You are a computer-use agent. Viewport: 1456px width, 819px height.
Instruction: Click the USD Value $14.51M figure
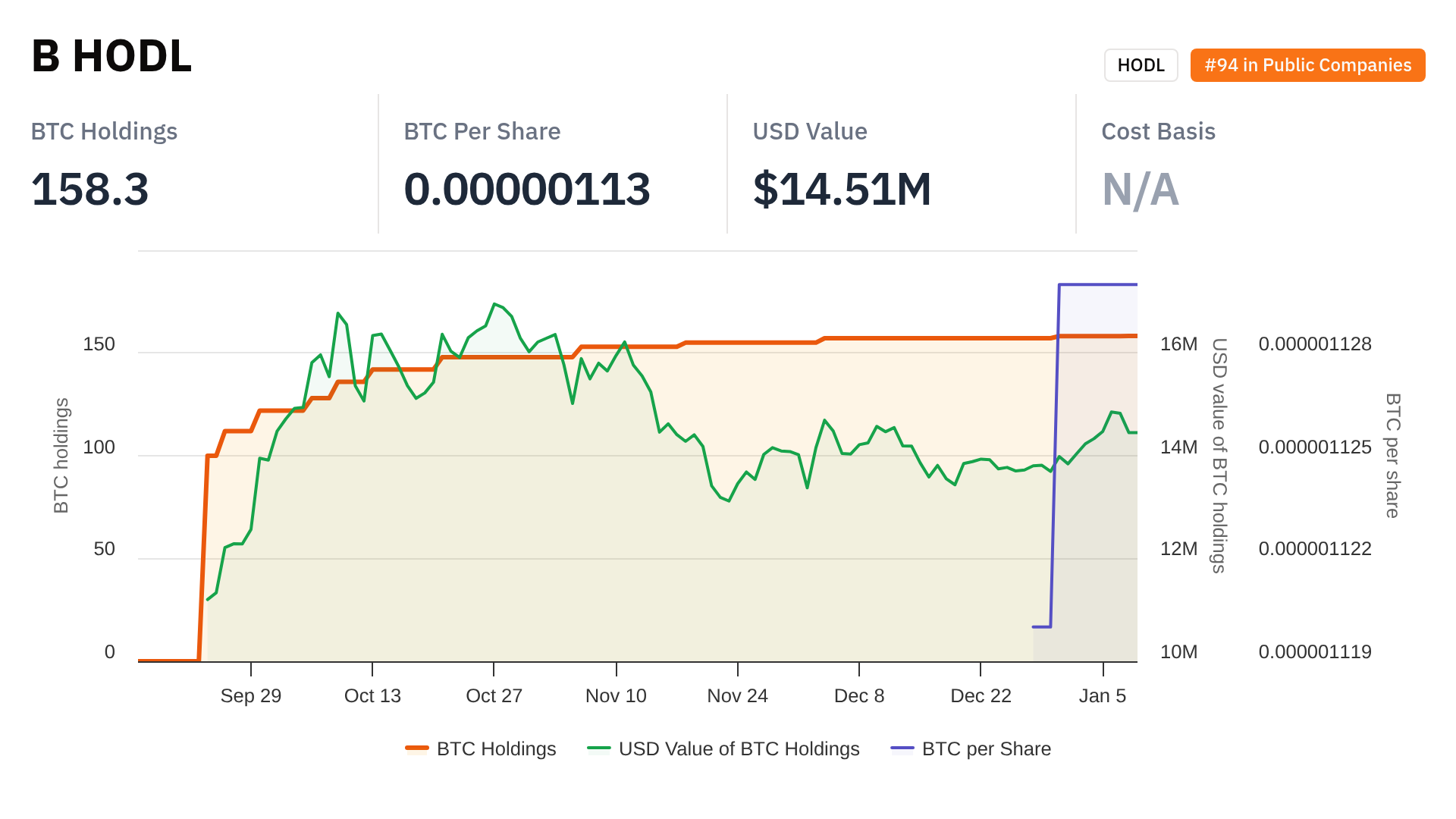tap(842, 189)
